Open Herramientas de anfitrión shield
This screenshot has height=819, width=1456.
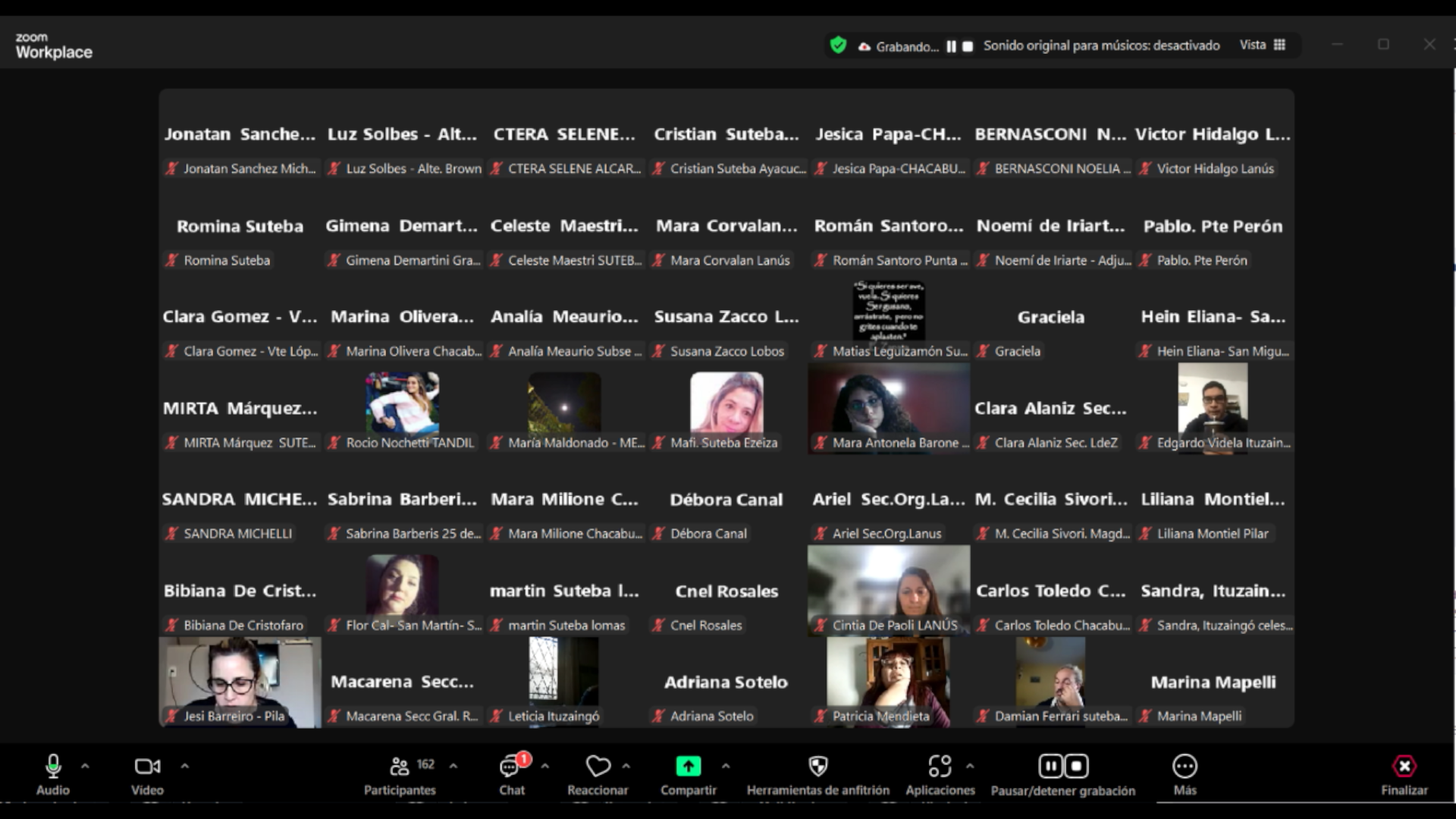[x=817, y=767]
